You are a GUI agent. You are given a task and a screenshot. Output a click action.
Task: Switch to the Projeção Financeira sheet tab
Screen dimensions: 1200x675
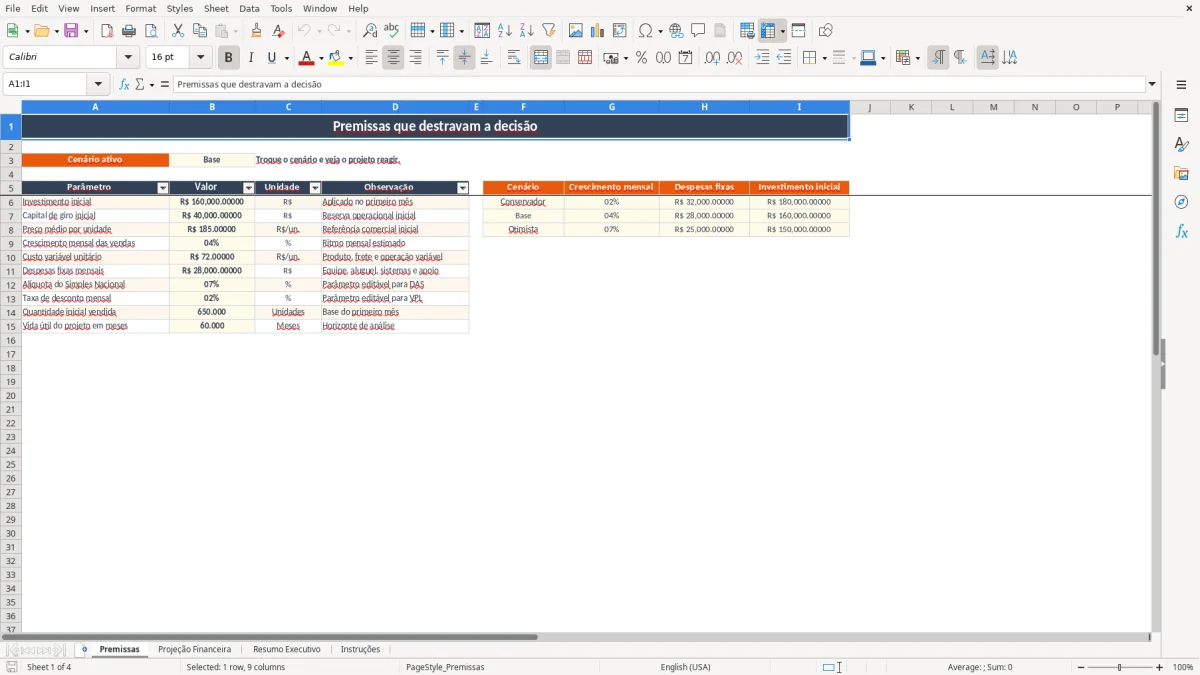pos(195,650)
